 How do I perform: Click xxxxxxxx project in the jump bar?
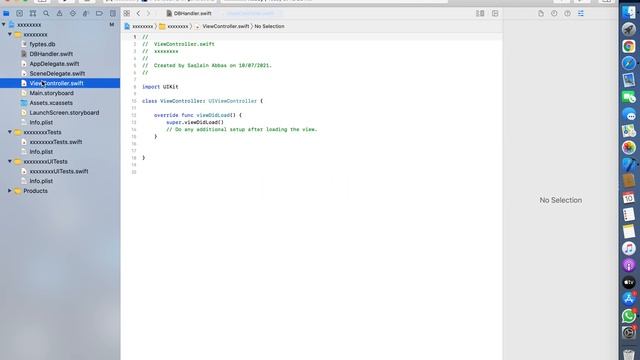139,26
